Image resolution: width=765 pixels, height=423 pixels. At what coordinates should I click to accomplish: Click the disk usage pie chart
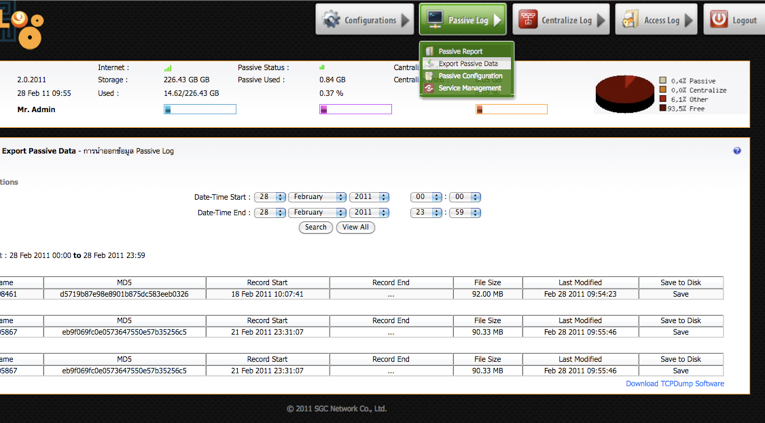pyautogui.click(x=624, y=94)
